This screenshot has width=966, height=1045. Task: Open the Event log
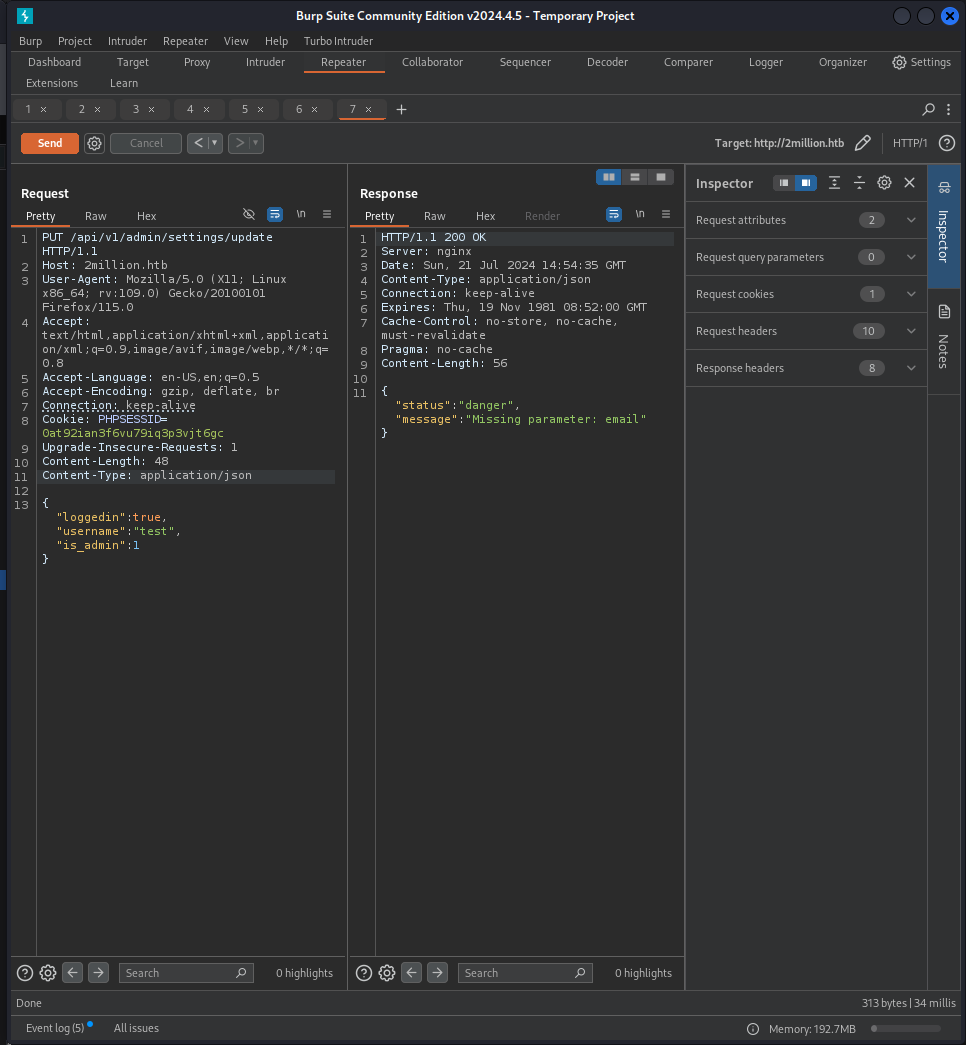(x=55, y=1028)
